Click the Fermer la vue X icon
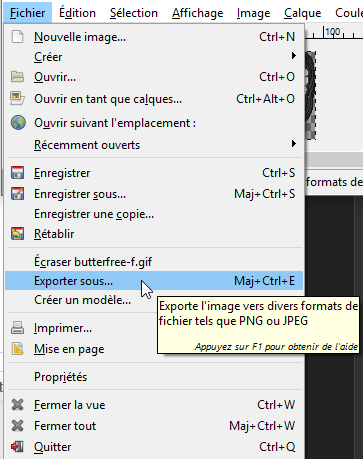 point(17,405)
